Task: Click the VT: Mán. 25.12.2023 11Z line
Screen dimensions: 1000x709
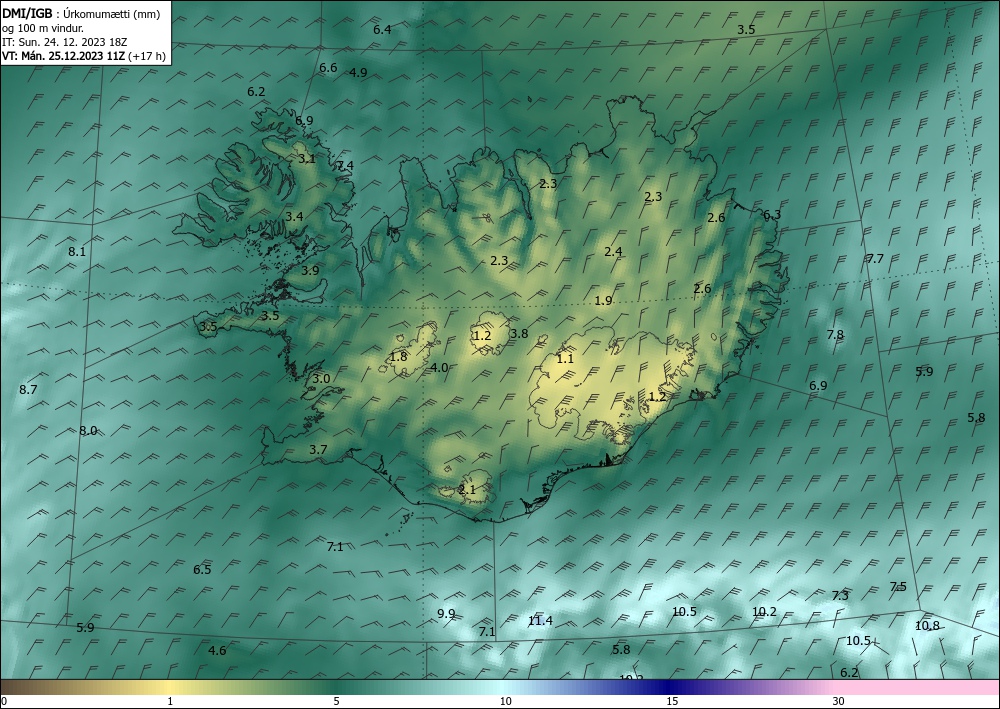Action: 84,56
